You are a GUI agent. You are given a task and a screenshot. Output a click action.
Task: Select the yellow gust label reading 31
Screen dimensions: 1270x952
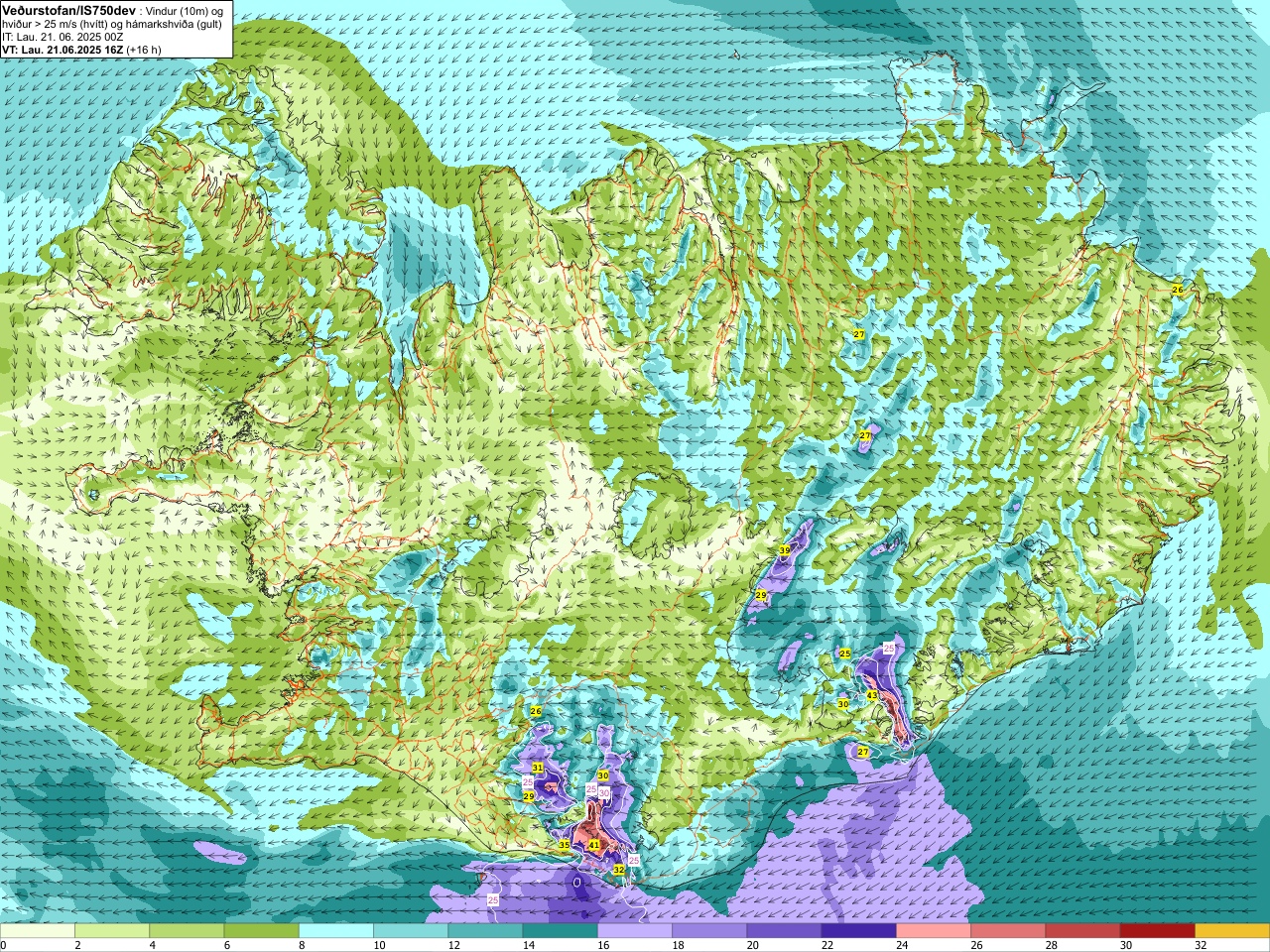tap(538, 768)
